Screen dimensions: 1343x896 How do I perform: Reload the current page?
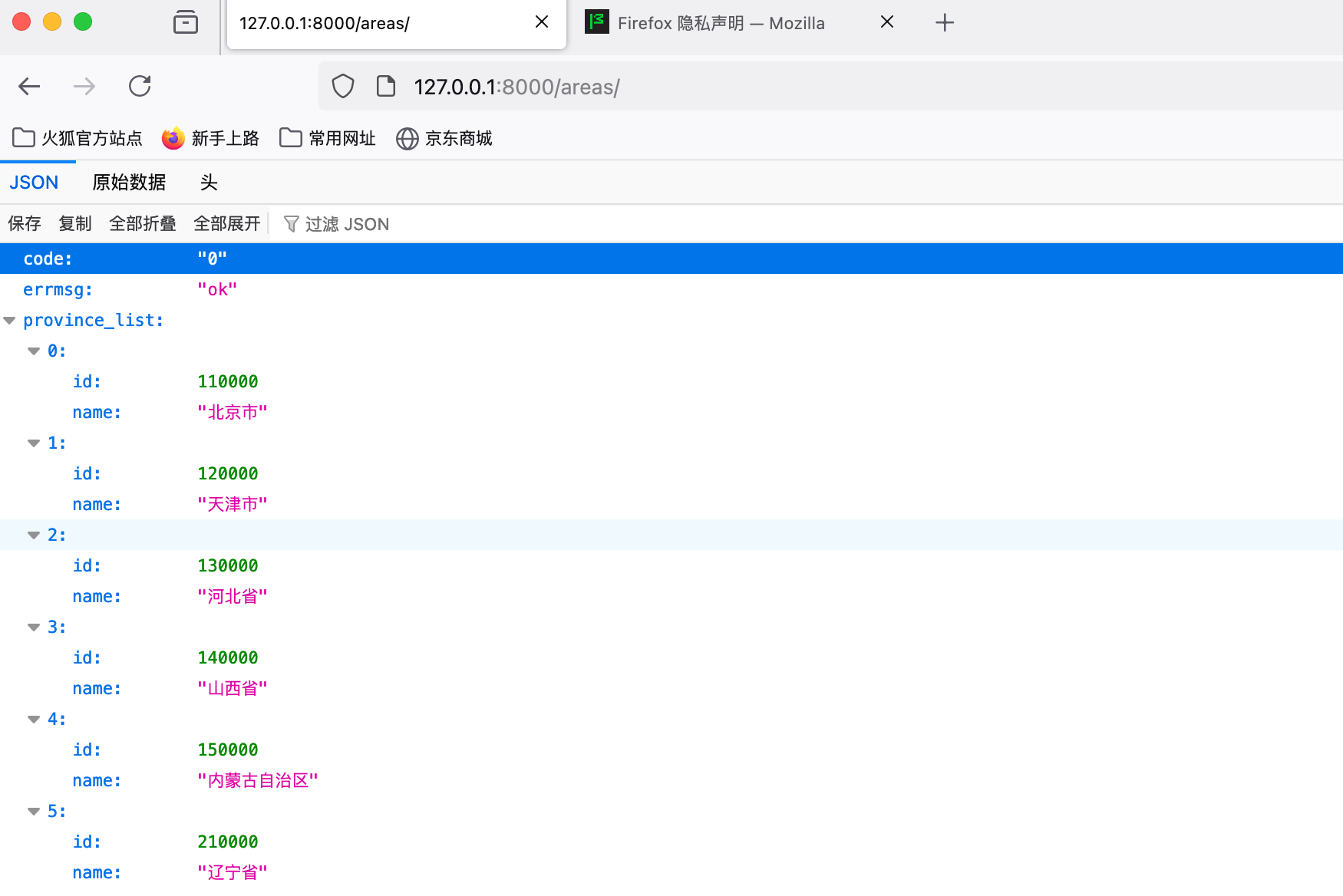140,86
